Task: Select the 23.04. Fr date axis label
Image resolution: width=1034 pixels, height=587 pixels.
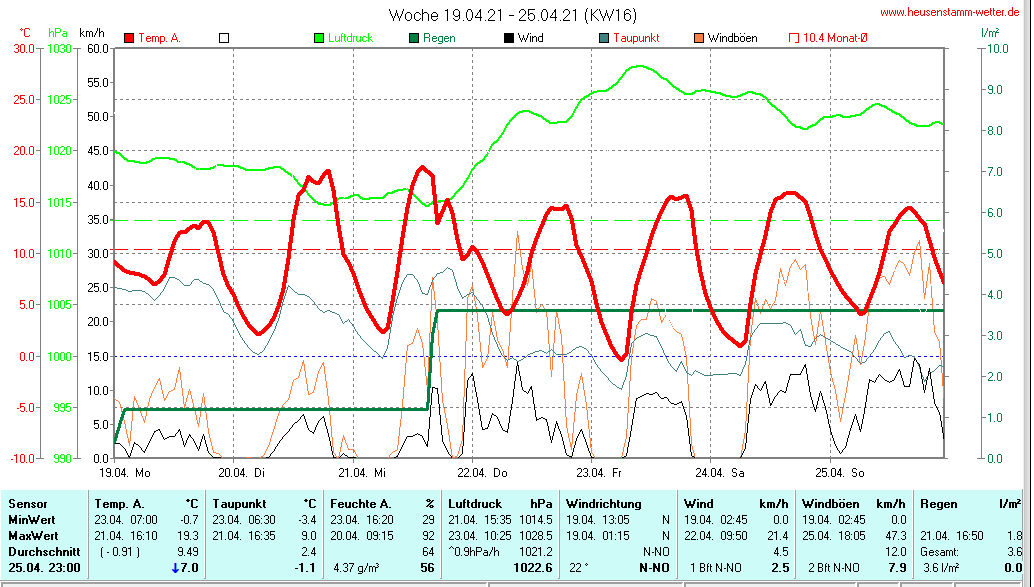Action: click(599, 473)
